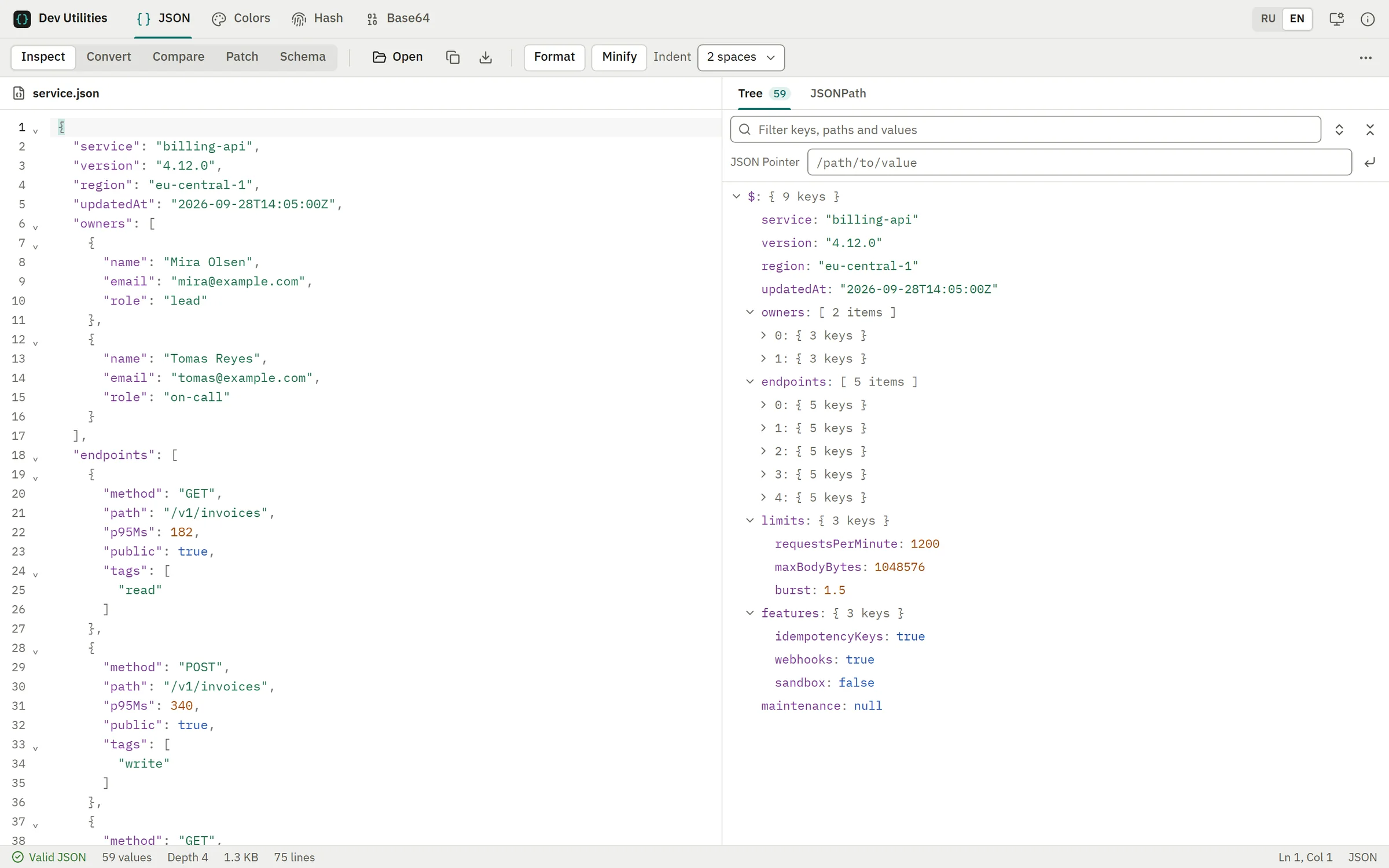Expand all tree nodes icon
Screen dimensions: 1389x868
click(1339, 130)
